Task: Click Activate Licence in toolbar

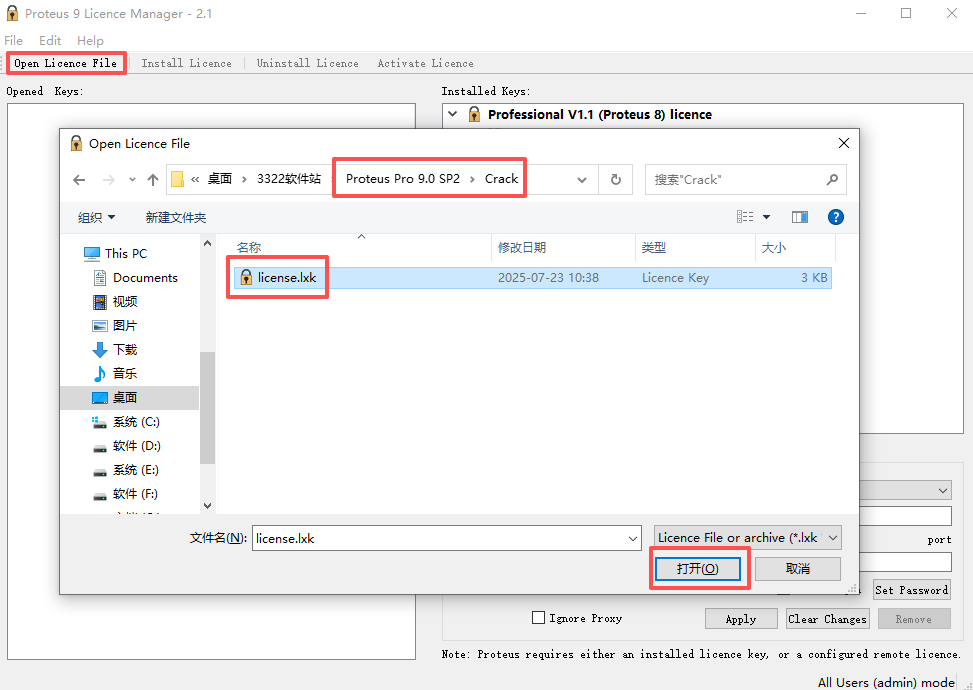Action: (x=425, y=63)
